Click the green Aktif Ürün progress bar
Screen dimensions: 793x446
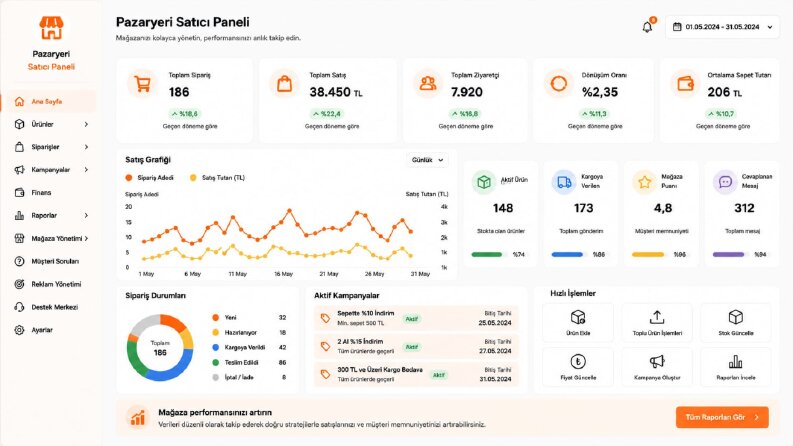489,254
